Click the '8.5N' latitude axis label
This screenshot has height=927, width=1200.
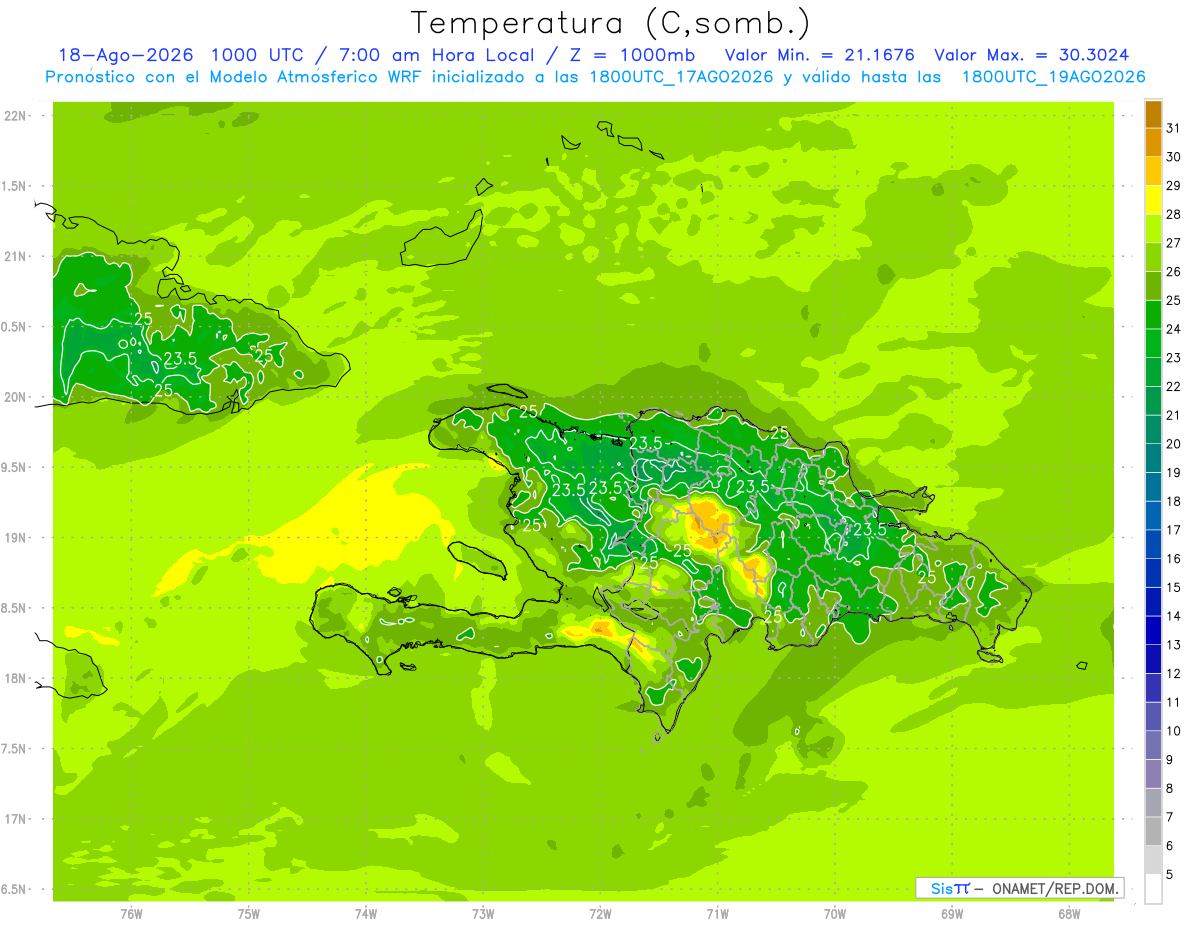coord(16,608)
